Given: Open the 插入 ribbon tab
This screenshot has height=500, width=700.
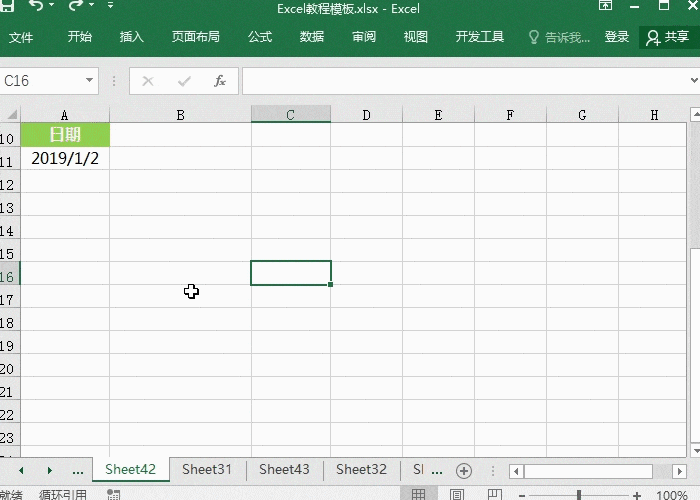Looking at the screenshot, I should [x=132, y=37].
